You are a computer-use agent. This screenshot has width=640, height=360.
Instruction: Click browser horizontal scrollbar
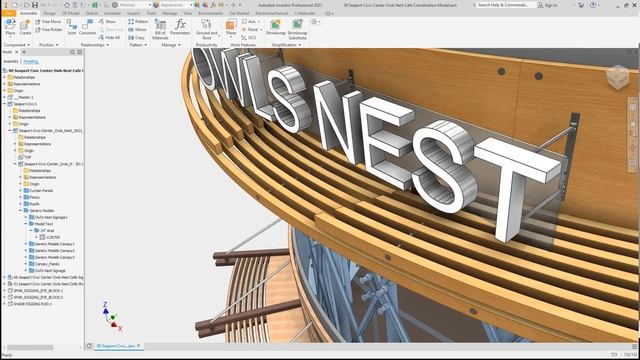[30, 347]
